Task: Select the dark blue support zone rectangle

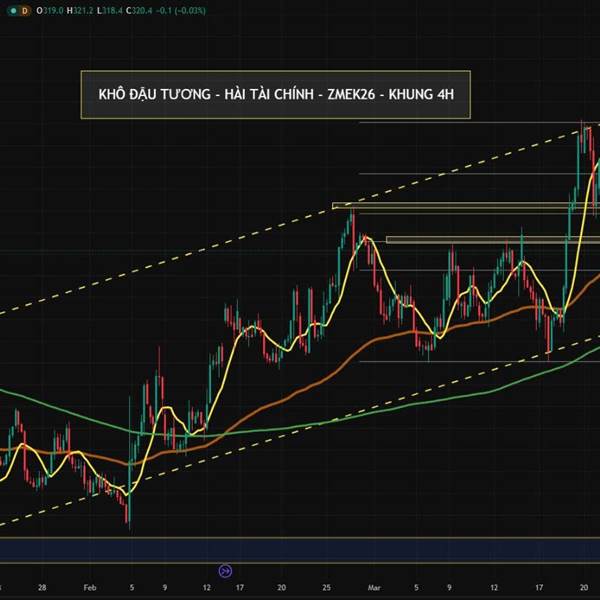Action: point(300,551)
